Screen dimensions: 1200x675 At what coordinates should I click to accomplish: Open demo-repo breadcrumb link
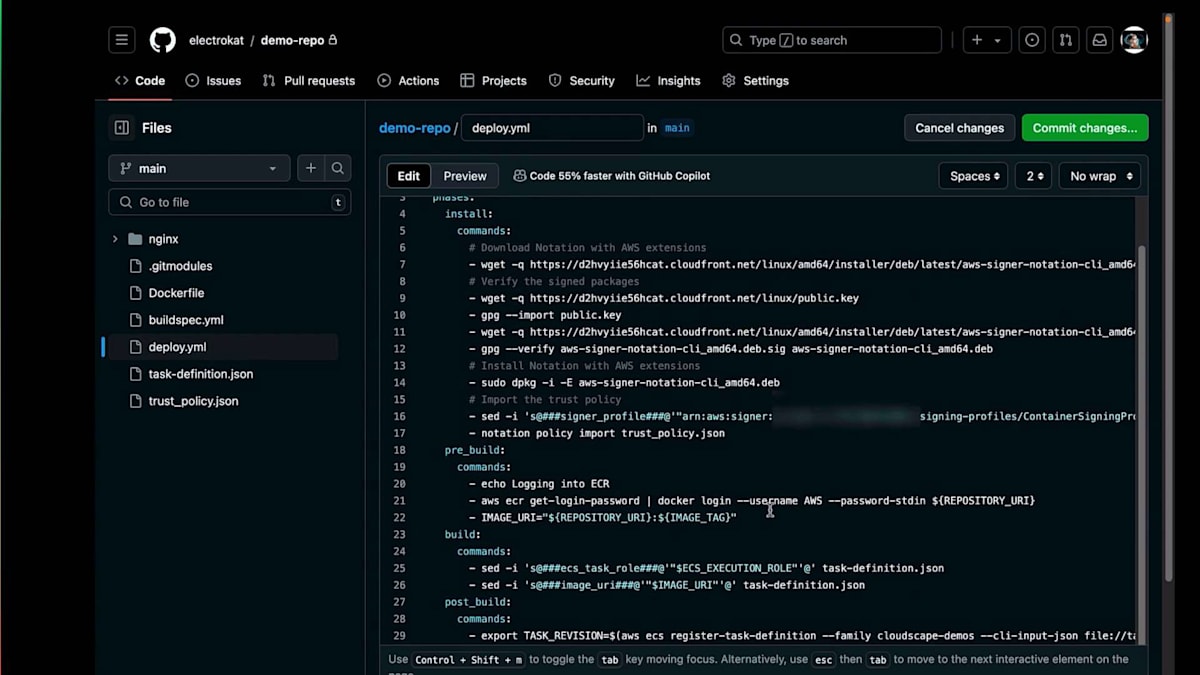coord(415,128)
